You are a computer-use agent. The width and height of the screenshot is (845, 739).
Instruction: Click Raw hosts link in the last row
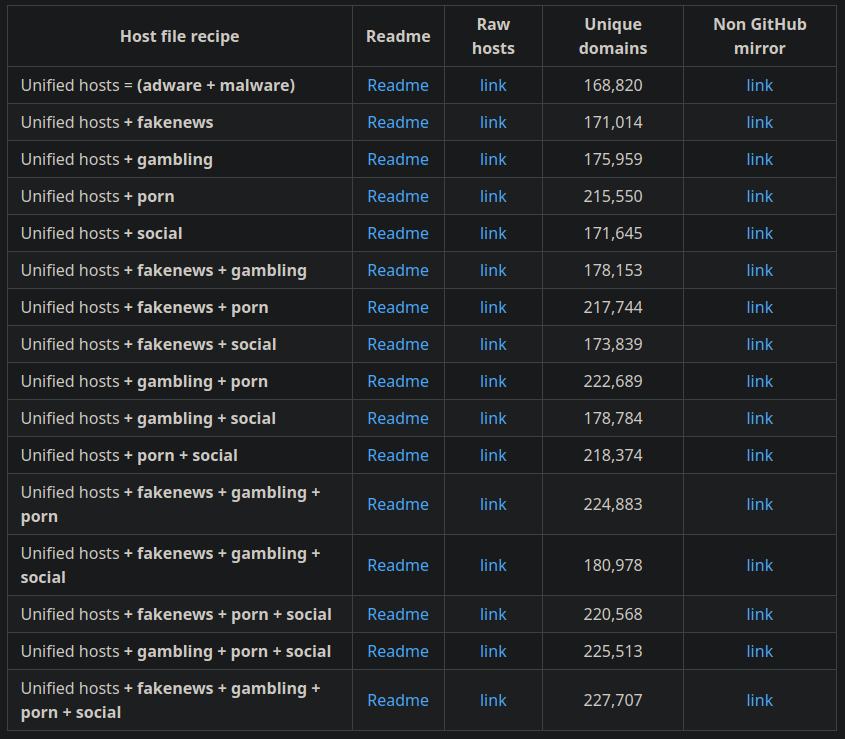(x=493, y=700)
